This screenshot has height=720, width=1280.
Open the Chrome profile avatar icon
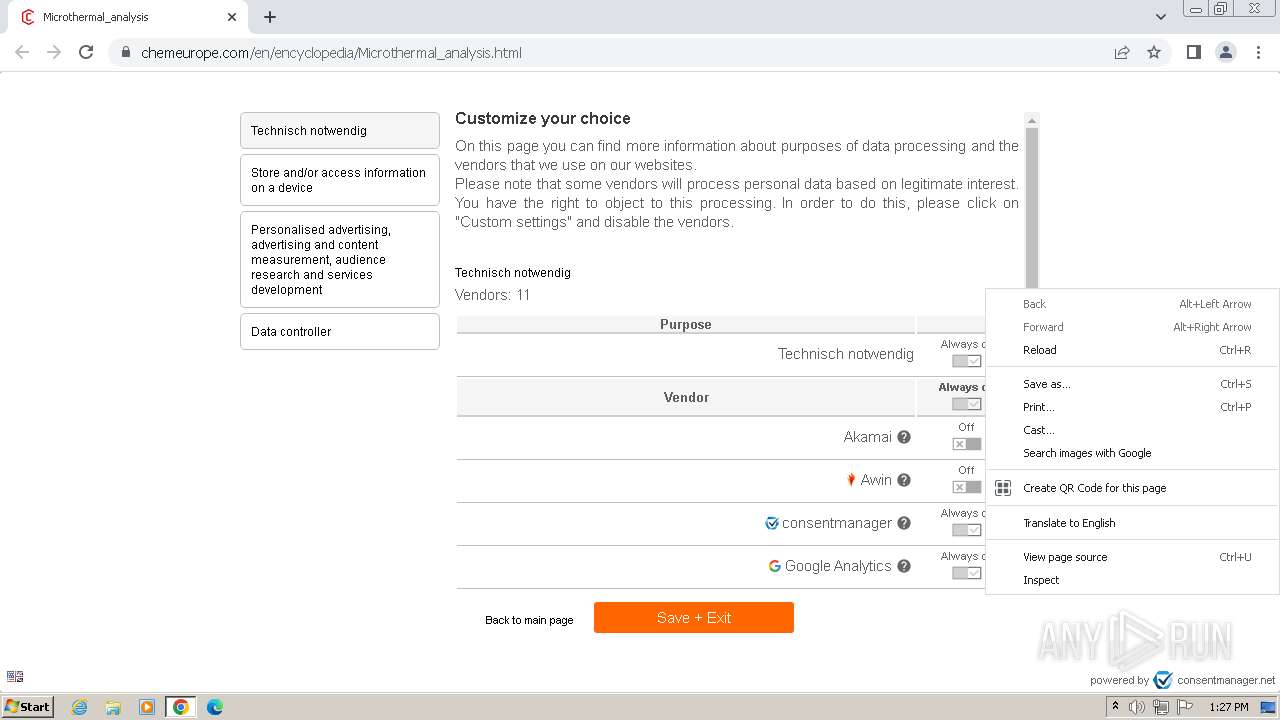[x=1226, y=52]
